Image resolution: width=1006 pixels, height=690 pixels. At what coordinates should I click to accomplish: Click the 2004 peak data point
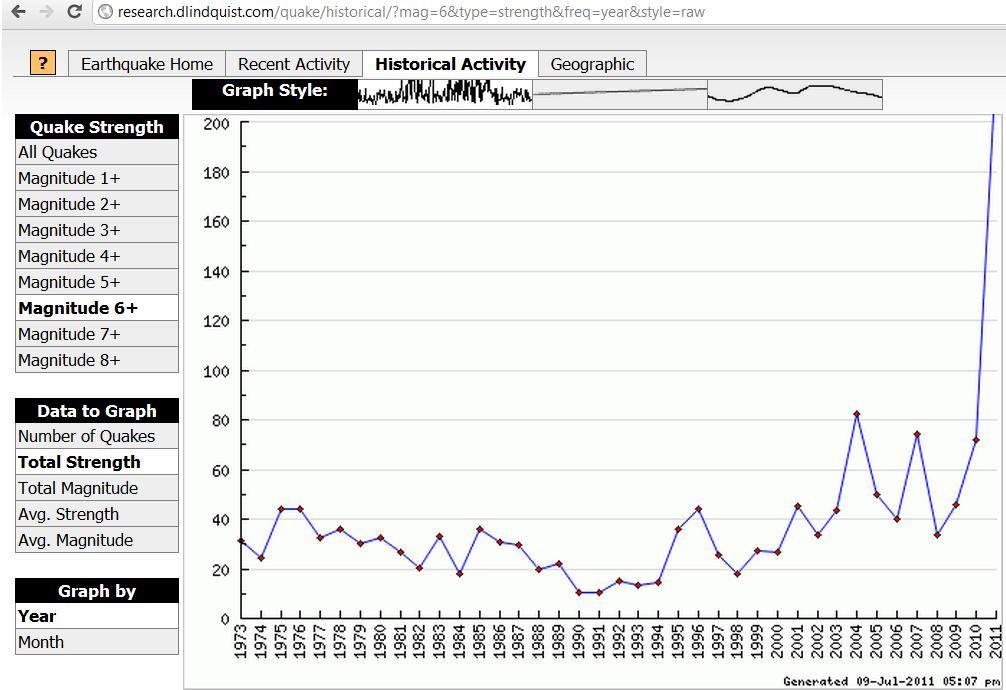click(857, 414)
